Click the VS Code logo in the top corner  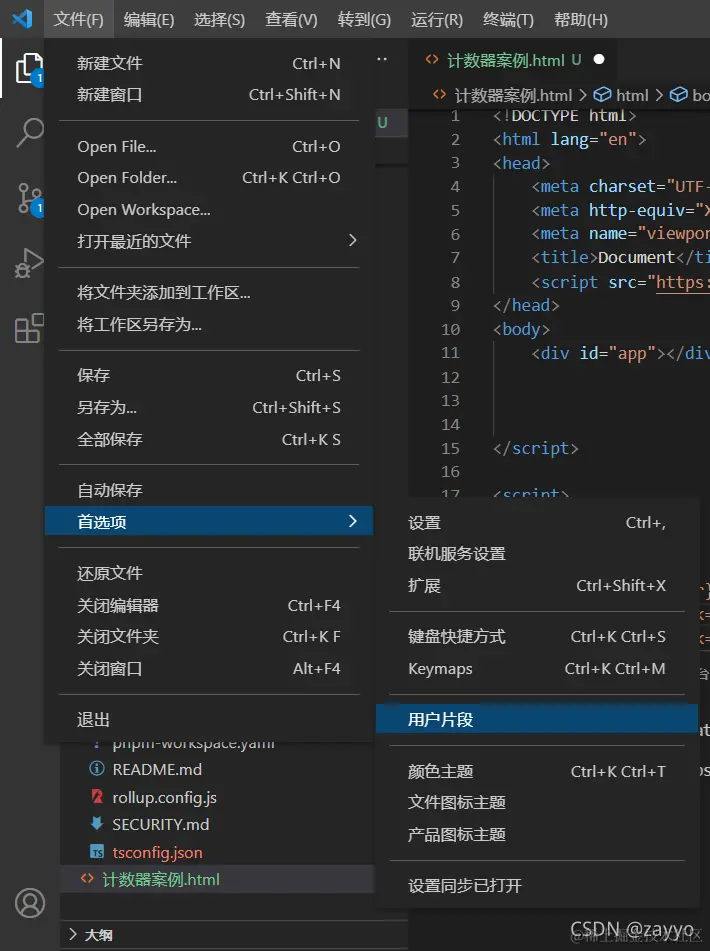pos(22,18)
